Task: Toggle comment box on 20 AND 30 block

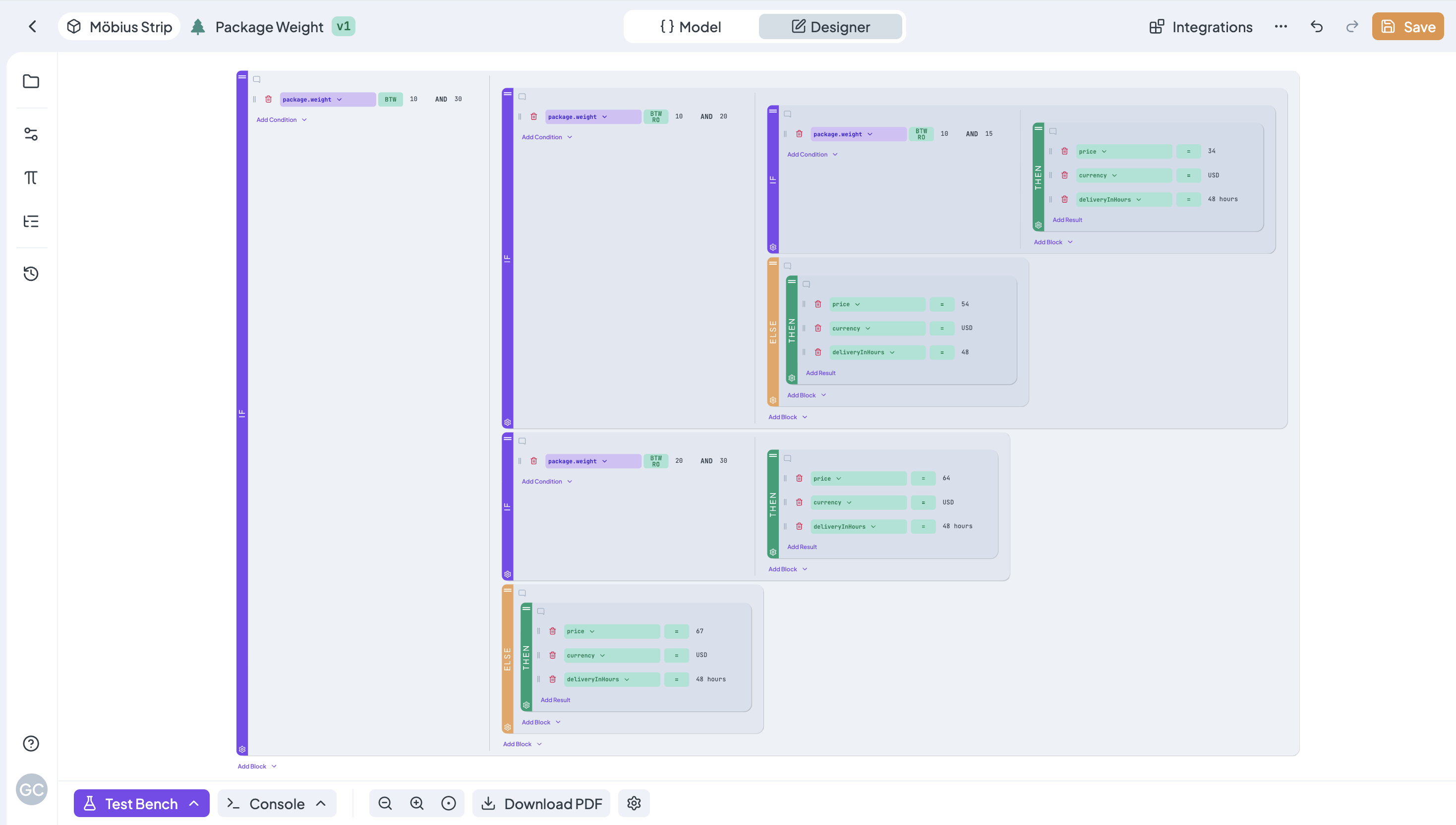Action: click(x=522, y=441)
